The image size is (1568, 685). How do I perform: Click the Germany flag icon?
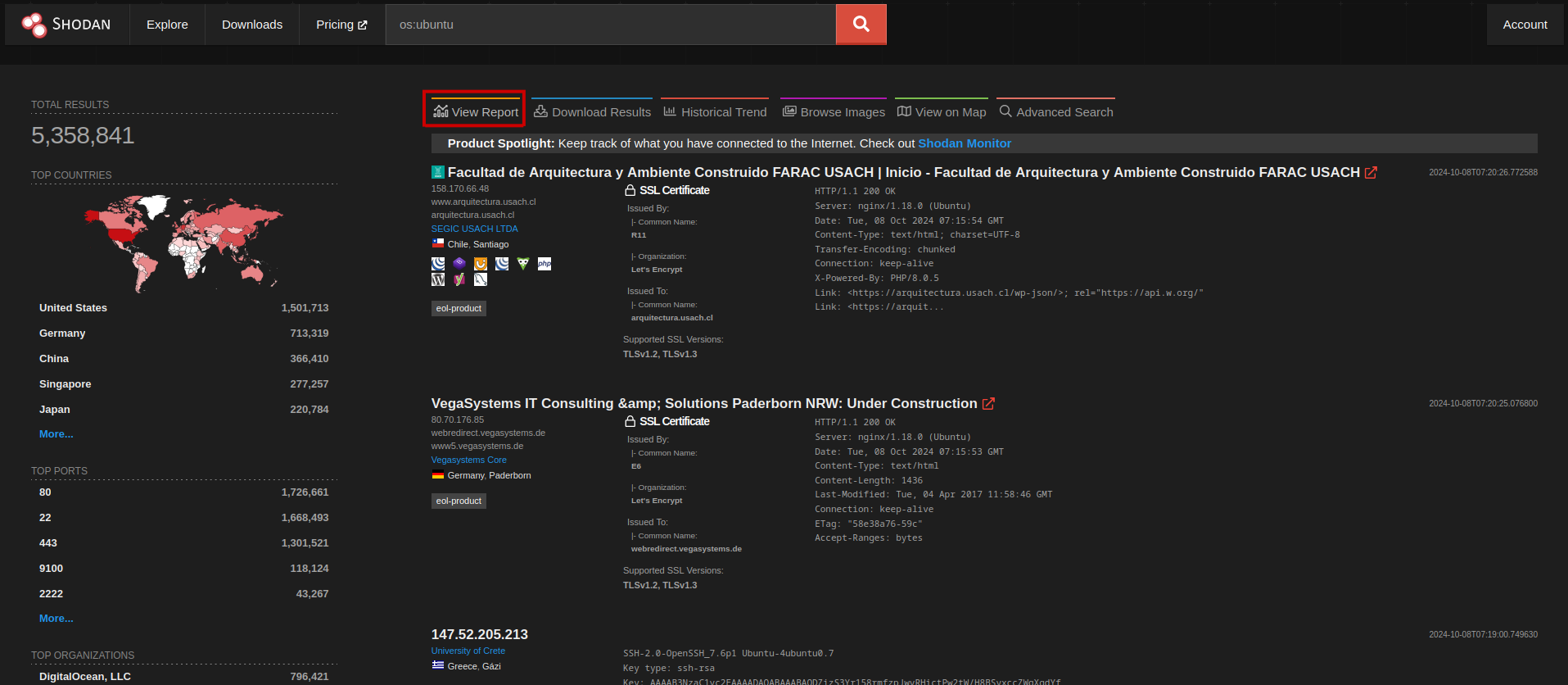(438, 475)
